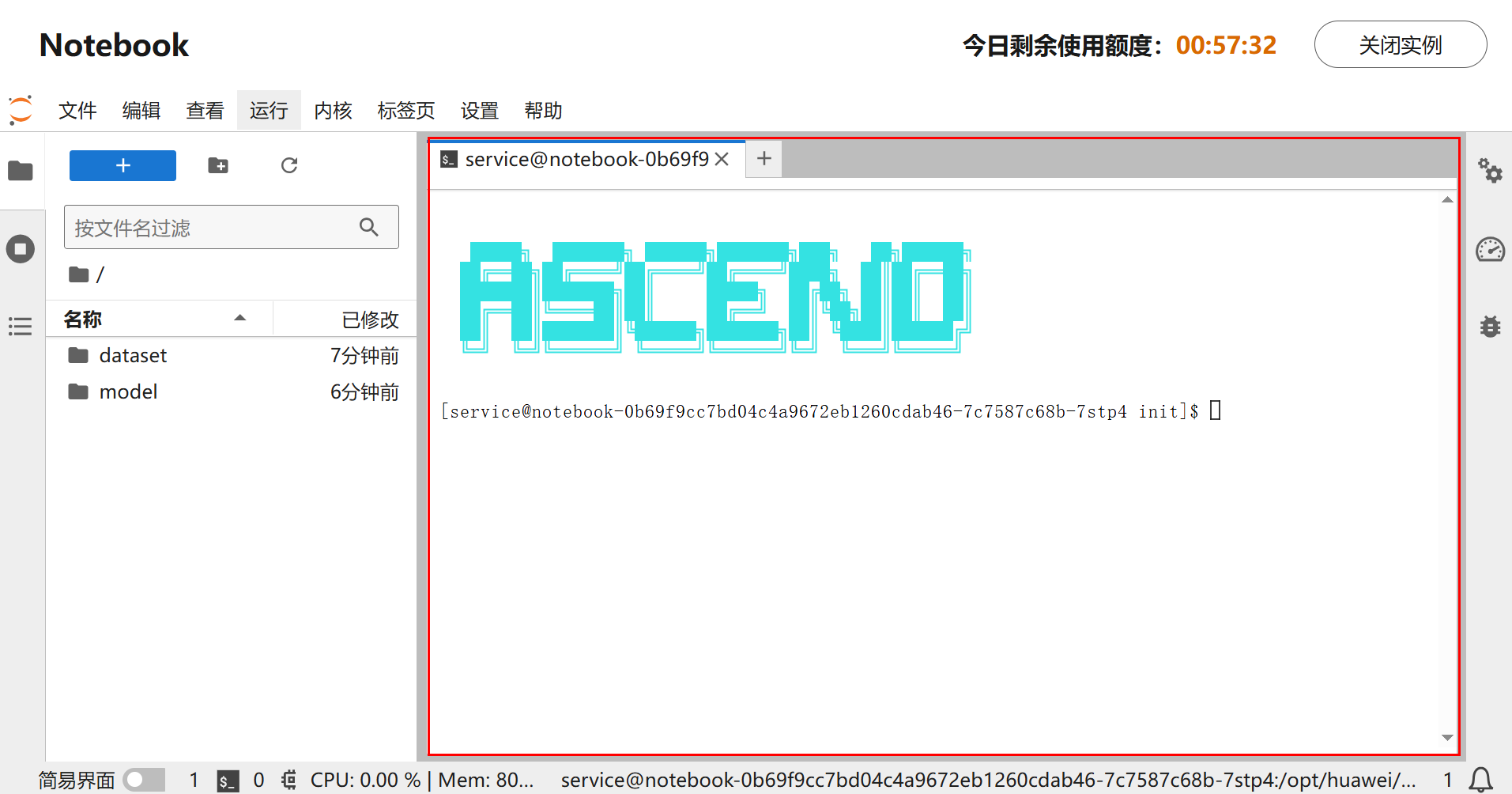Open the notifications bell icon
Screen dimensions: 1512x794
(1480, 781)
